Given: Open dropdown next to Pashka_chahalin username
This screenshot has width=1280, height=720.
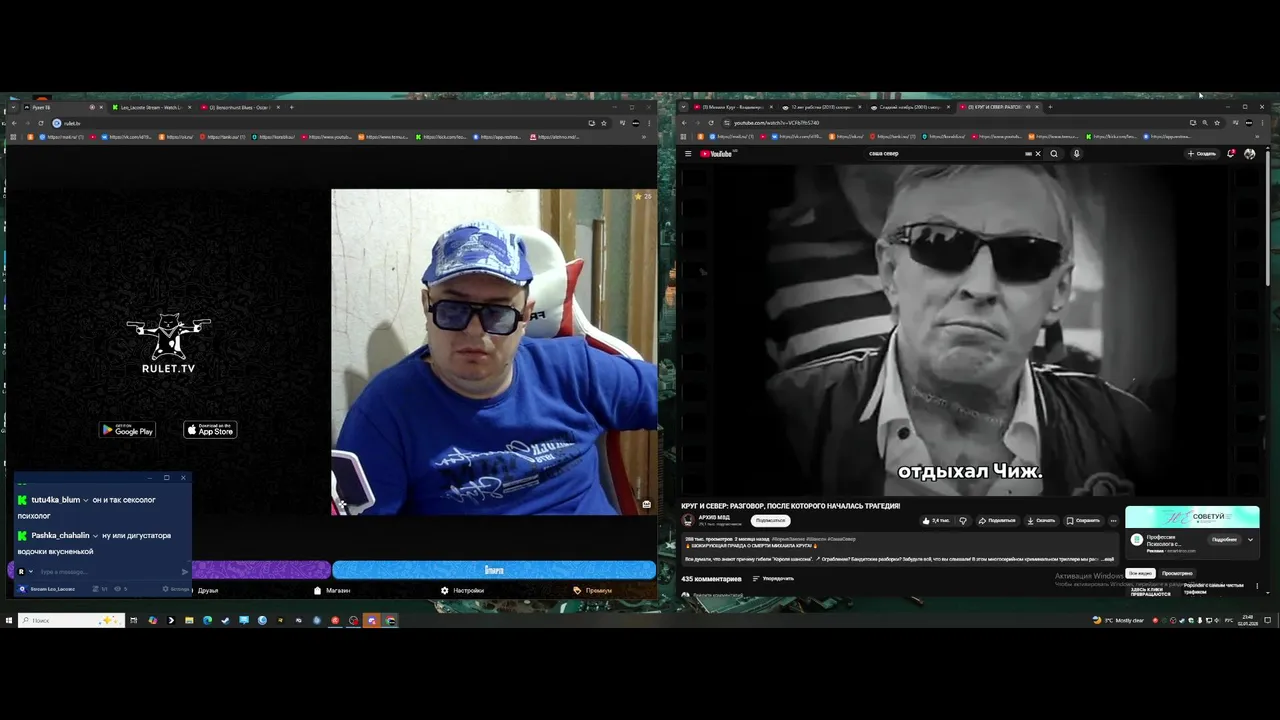Looking at the screenshot, I should click(95, 536).
